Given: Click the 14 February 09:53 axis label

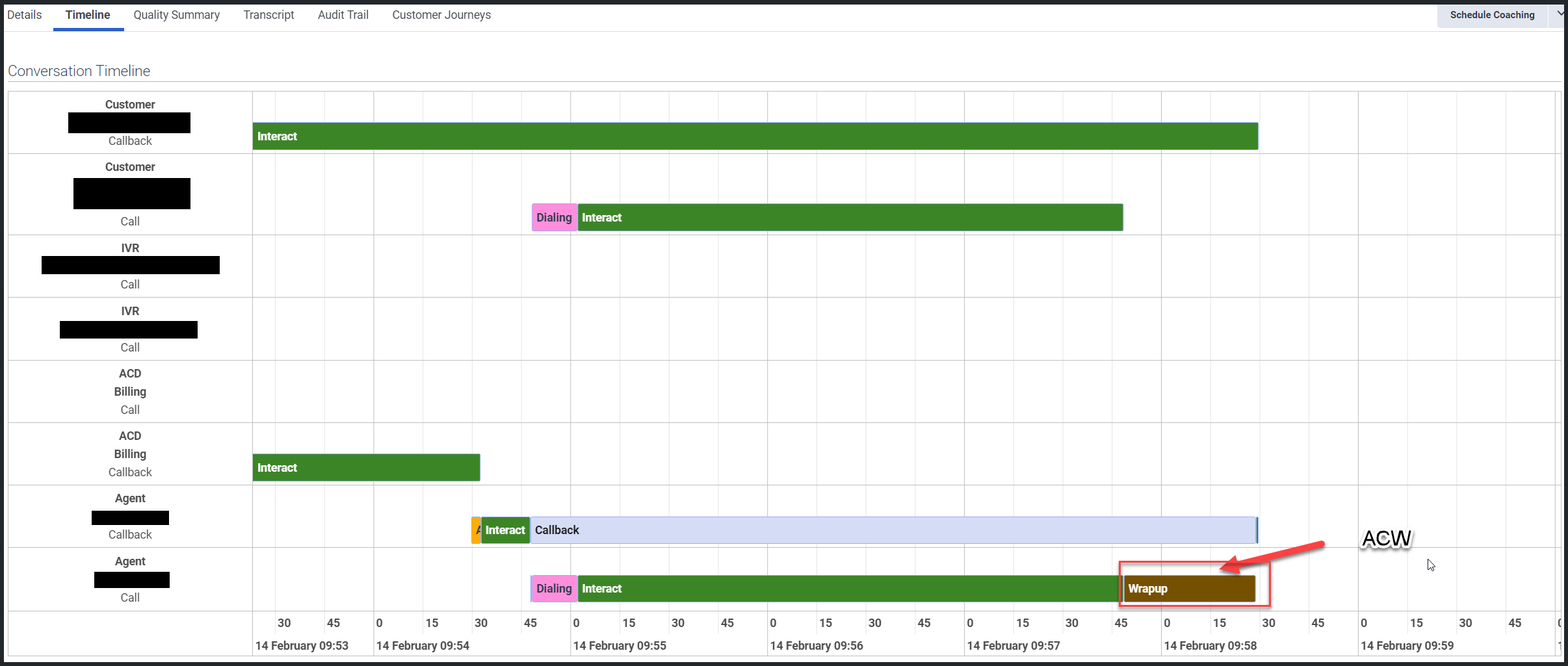Looking at the screenshot, I should point(302,646).
